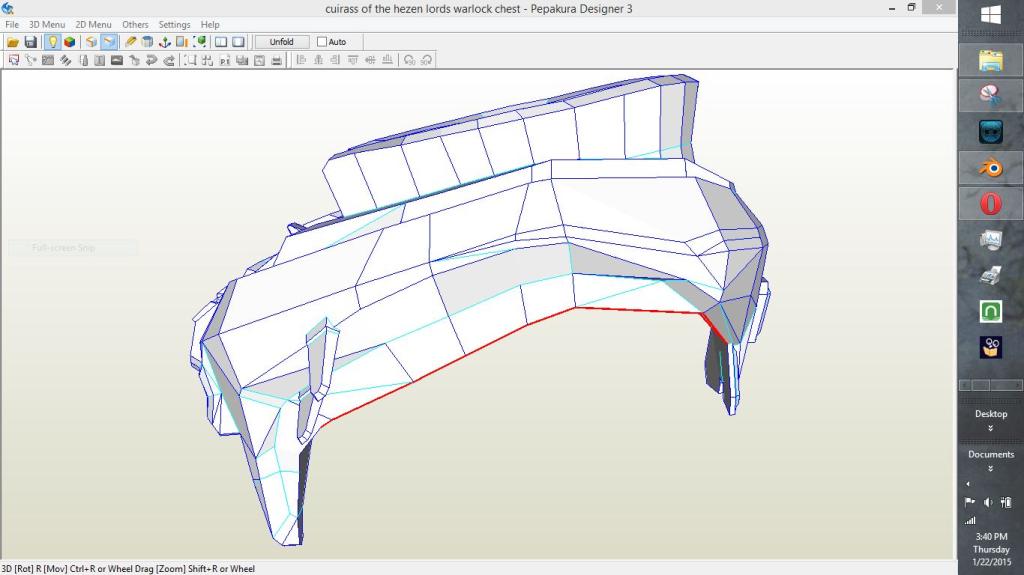This screenshot has width=1024, height=575.
Task: Click the printer icon in second toolbar
Action: pos(276,60)
